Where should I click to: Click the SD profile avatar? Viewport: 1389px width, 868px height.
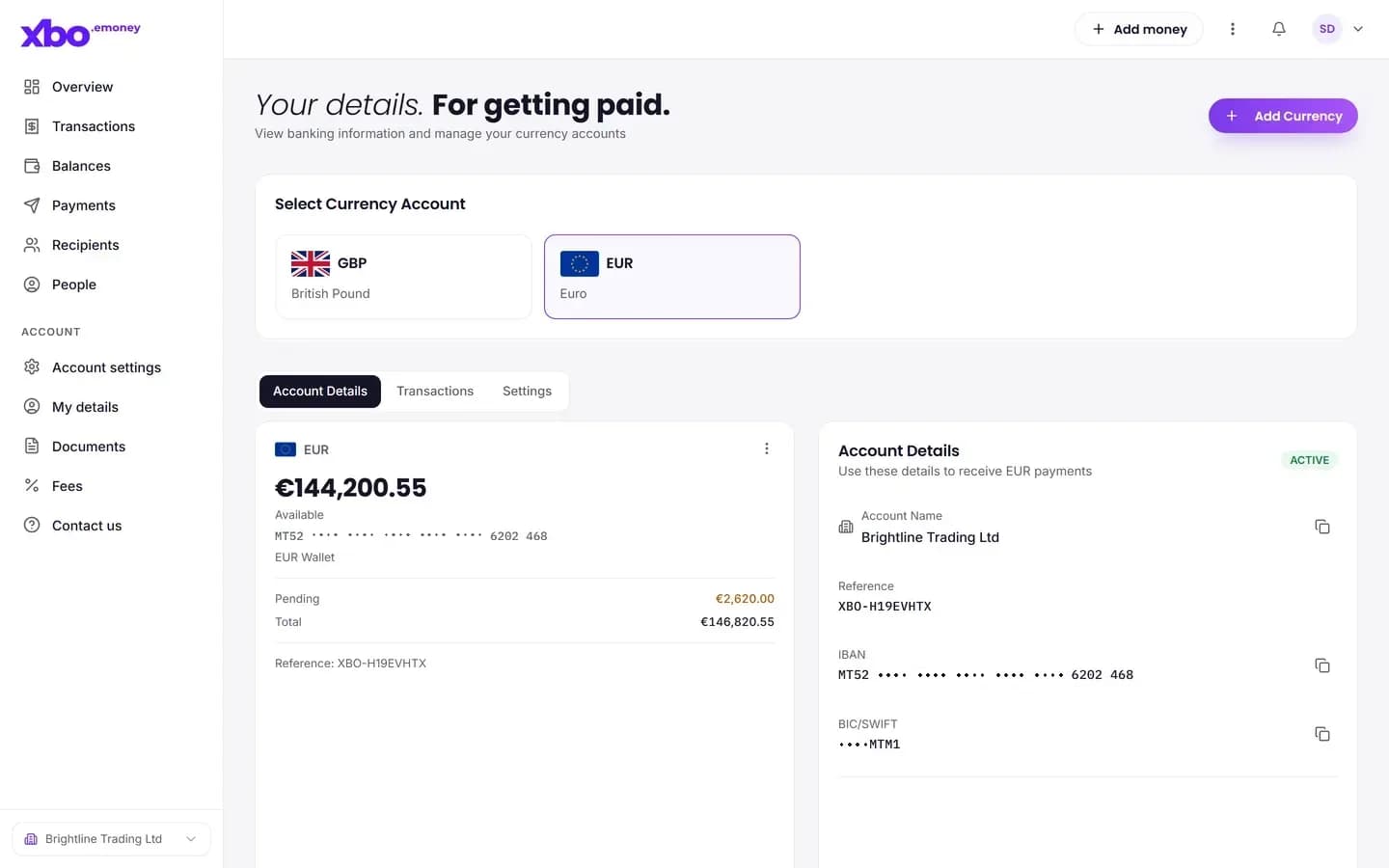[1327, 29]
